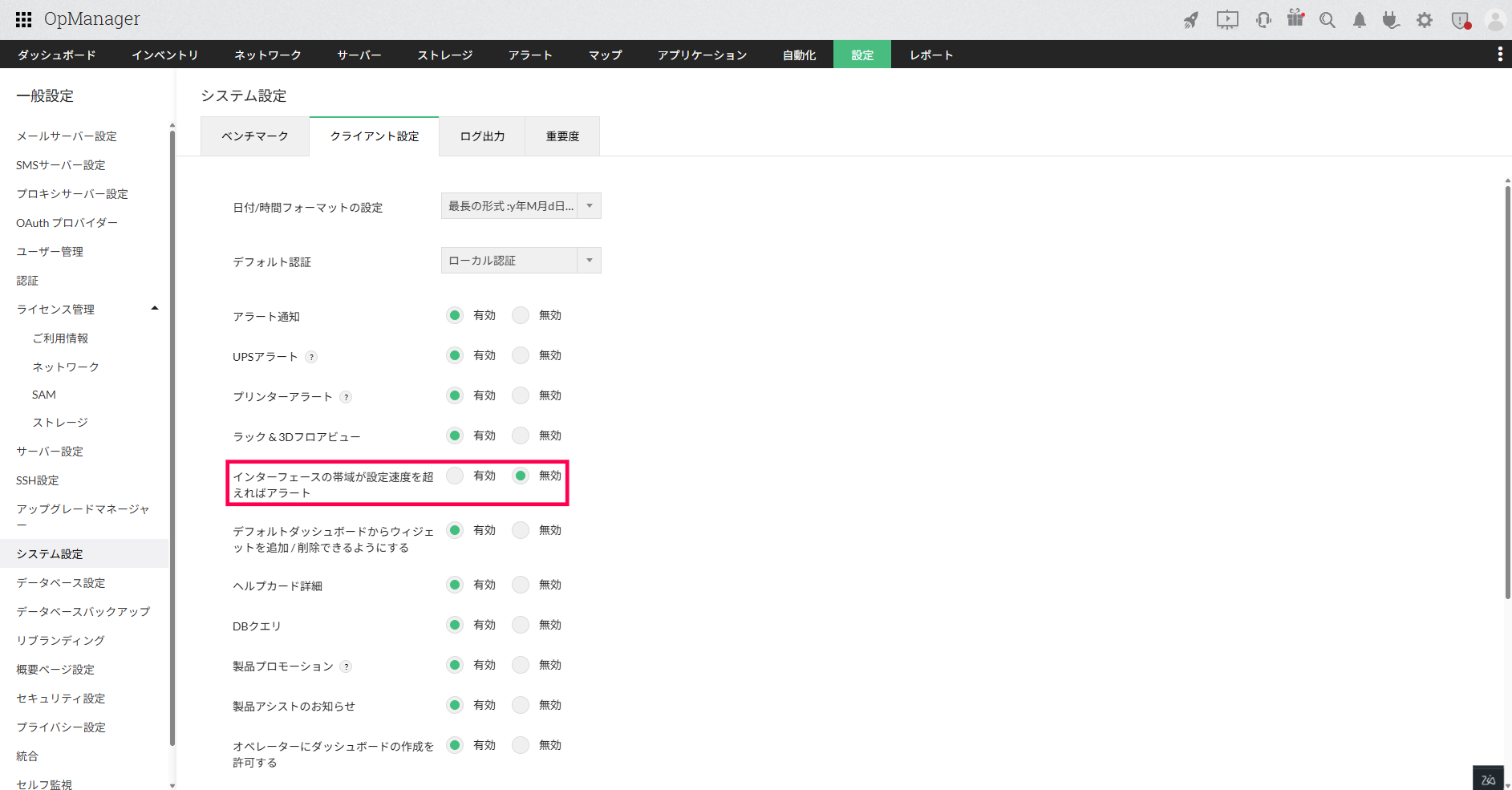The image size is (1512, 790).
Task: Open SSH設定 page
Action: (x=38, y=480)
